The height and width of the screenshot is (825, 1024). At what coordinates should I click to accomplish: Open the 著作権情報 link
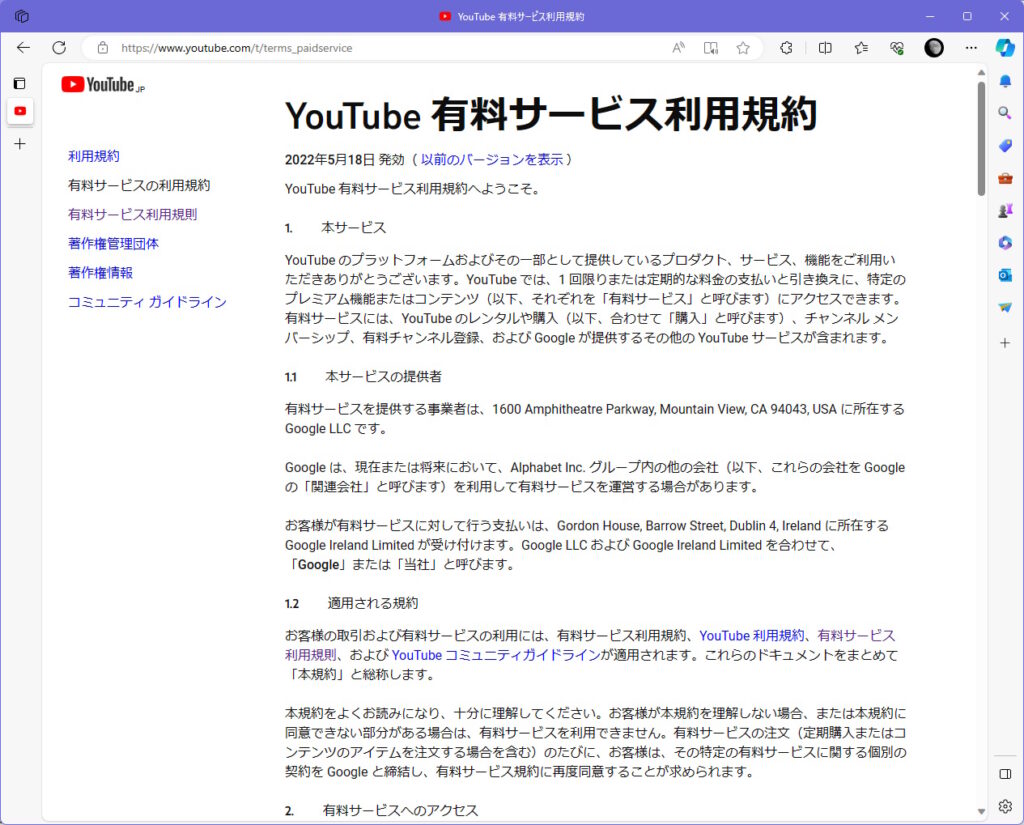tap(101, 272)
